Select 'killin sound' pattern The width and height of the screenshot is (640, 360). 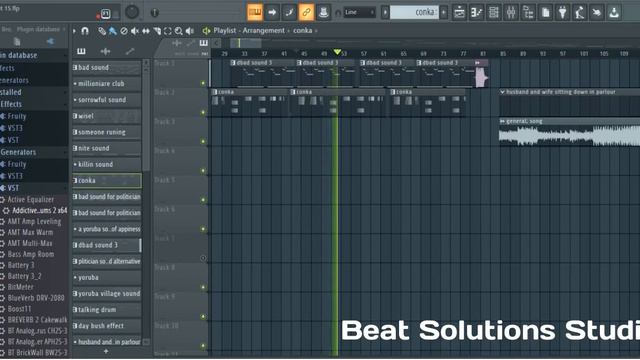(107, 164)
